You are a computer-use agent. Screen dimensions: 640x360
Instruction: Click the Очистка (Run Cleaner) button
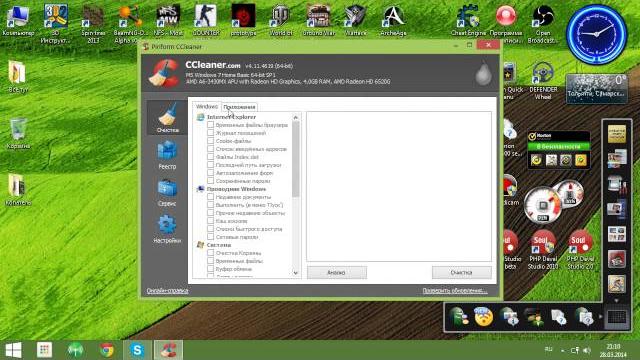(x=462, y=272)
